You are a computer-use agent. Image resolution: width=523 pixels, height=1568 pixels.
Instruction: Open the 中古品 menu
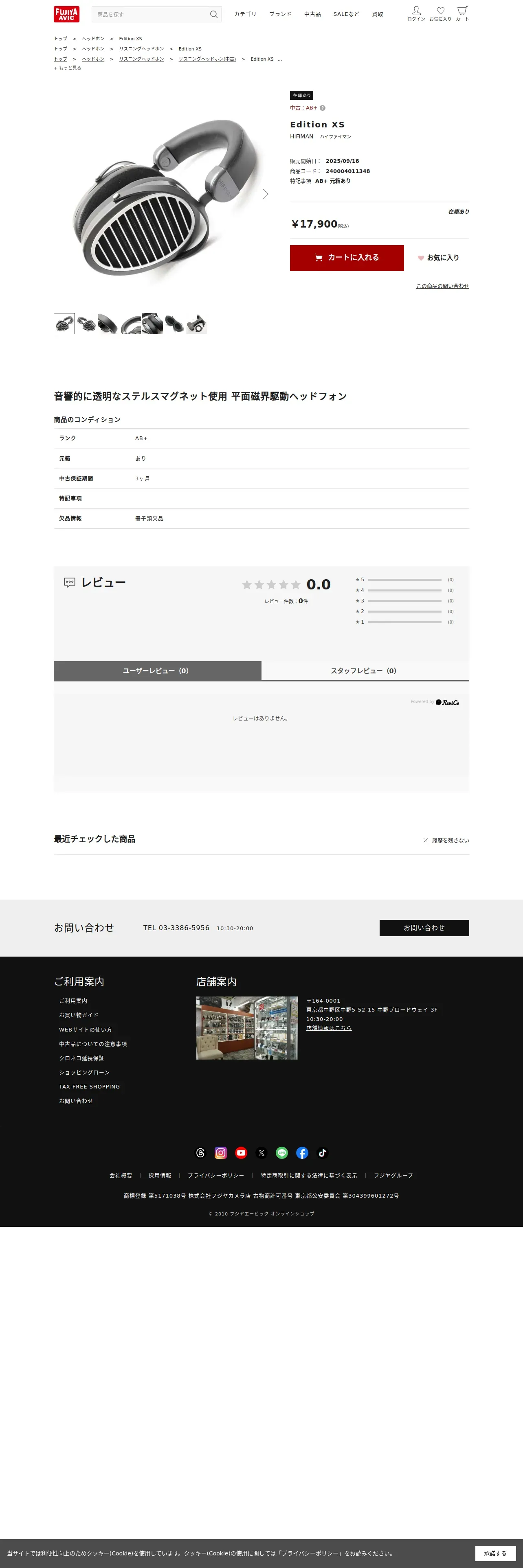point(312,14)
